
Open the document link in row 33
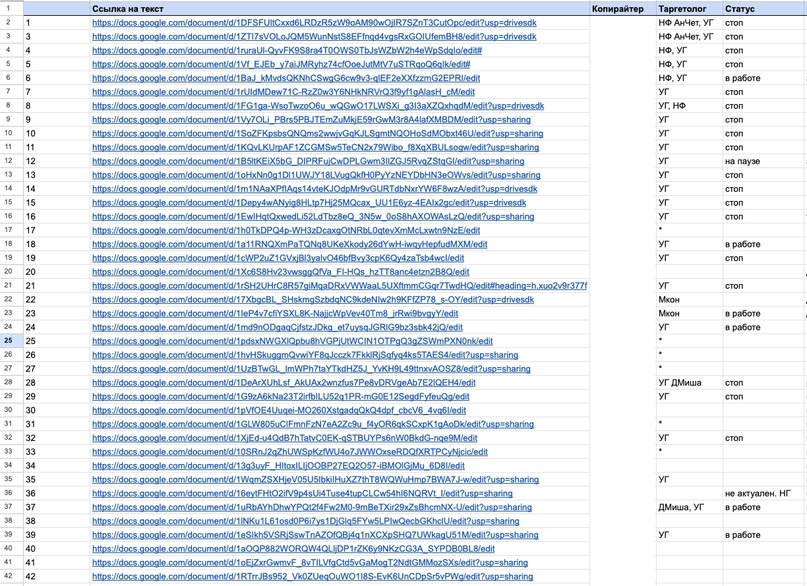pyautogui.click(x=290, y=452)
